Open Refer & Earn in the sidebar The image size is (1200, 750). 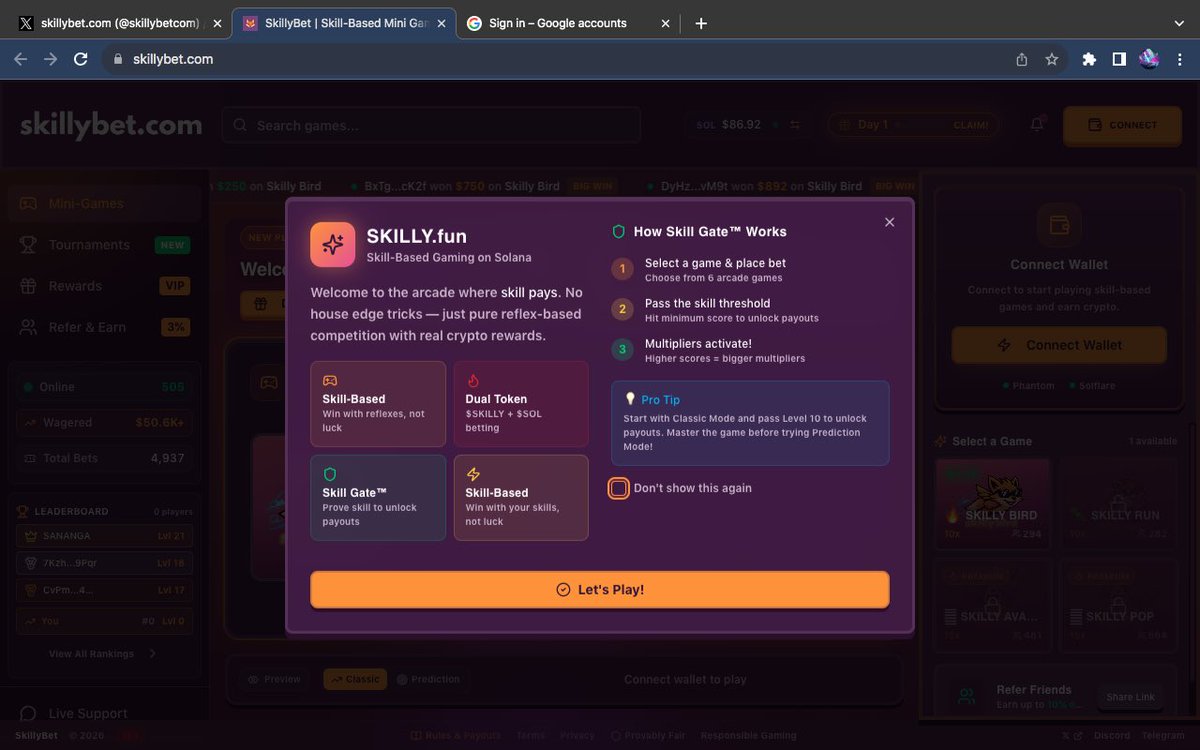point(104,327)
